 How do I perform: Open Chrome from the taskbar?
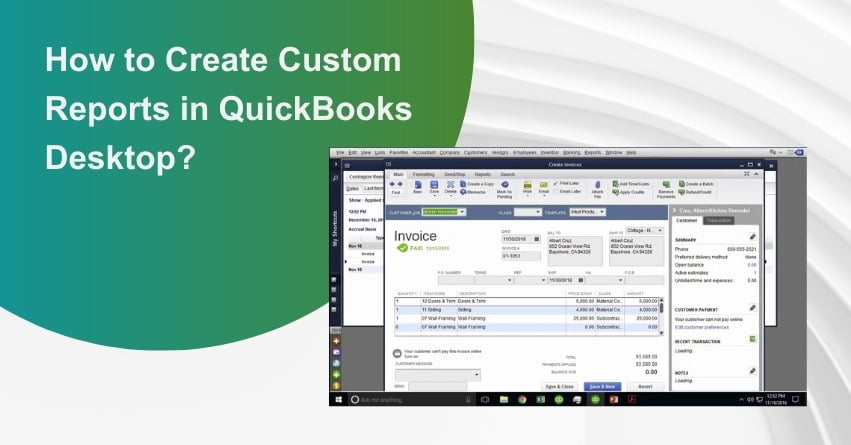[x=522, y=399]
